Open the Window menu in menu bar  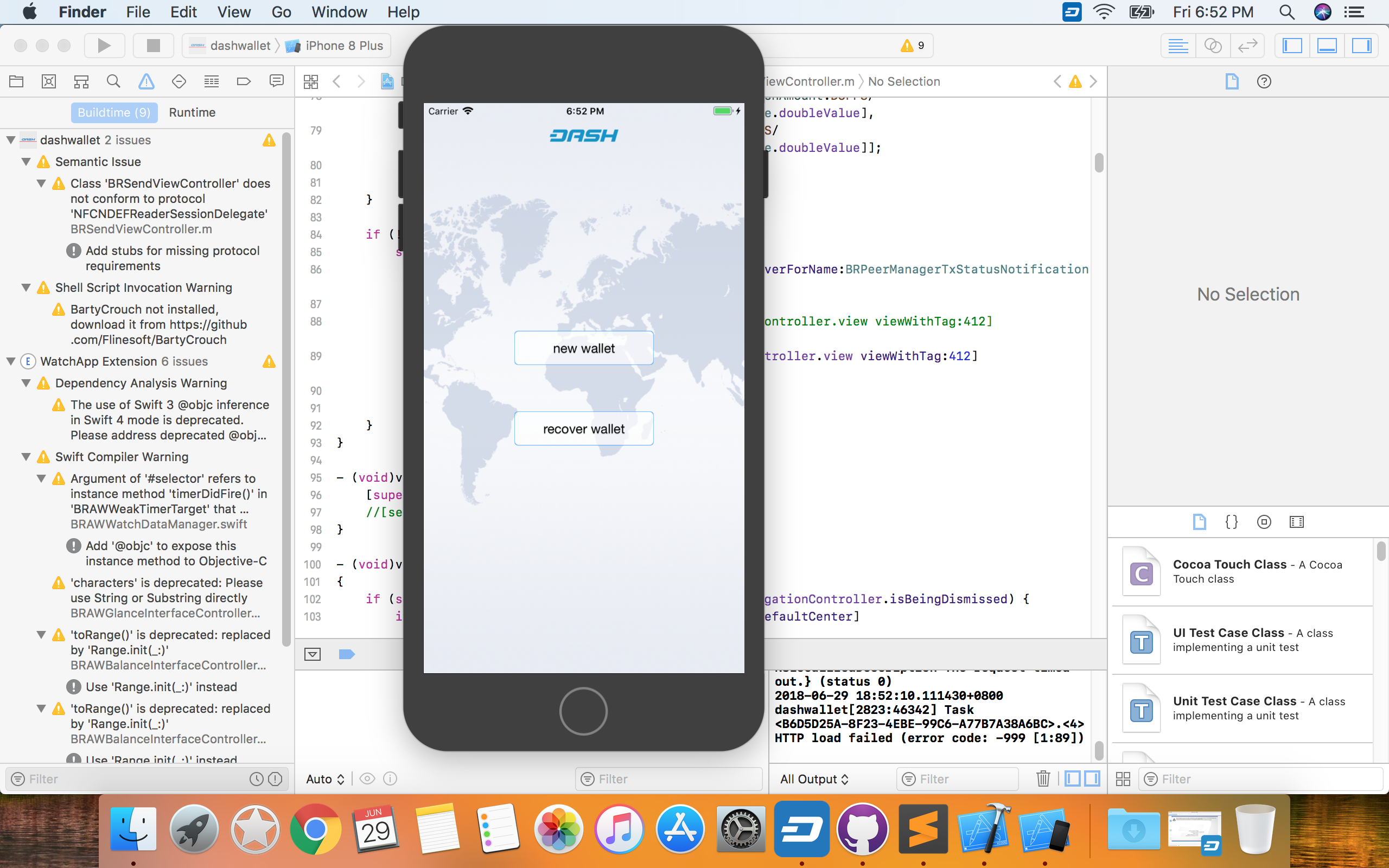[339, 12]
